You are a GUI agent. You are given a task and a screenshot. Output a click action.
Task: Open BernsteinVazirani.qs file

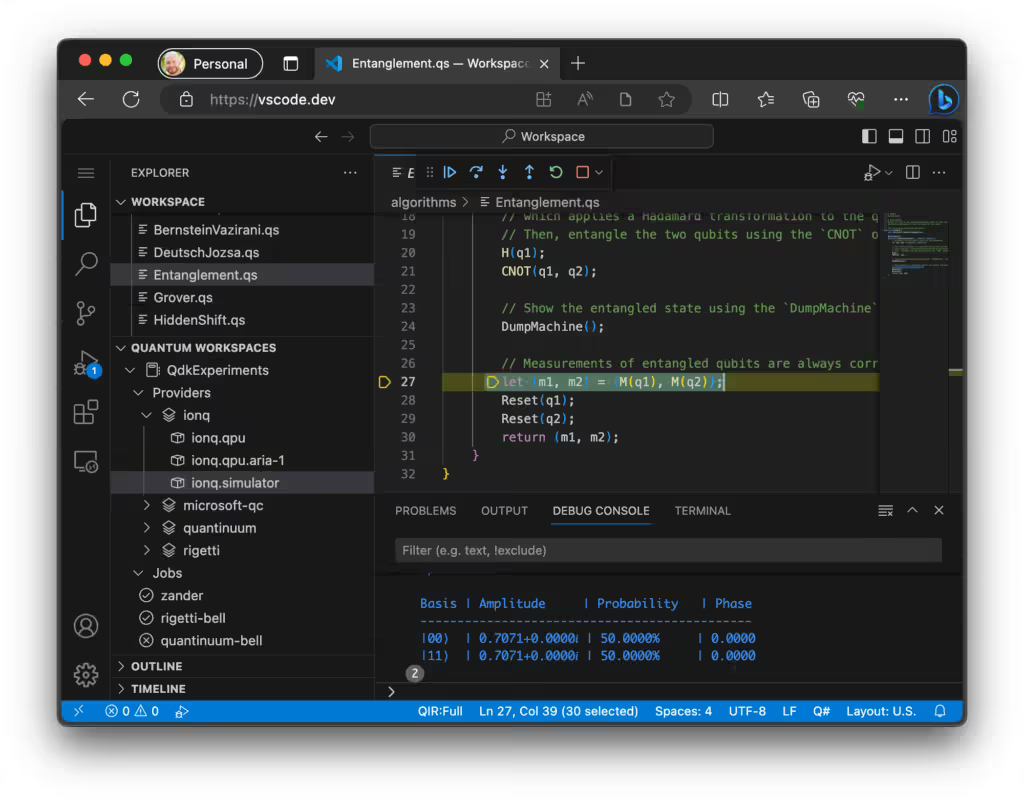click(x=243, y=230)
